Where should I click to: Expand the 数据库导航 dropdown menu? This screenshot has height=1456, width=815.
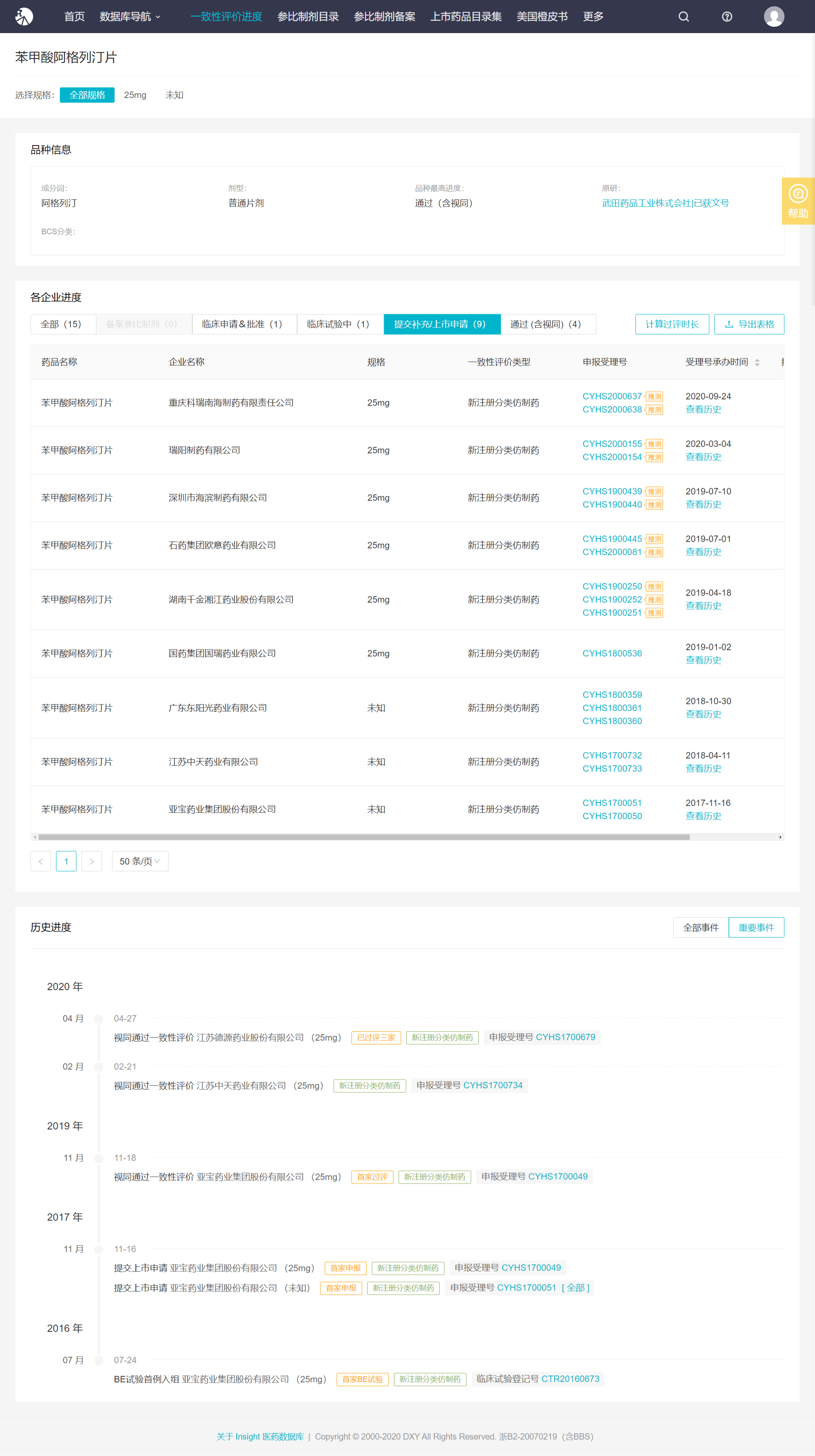[x=130, y=17]
